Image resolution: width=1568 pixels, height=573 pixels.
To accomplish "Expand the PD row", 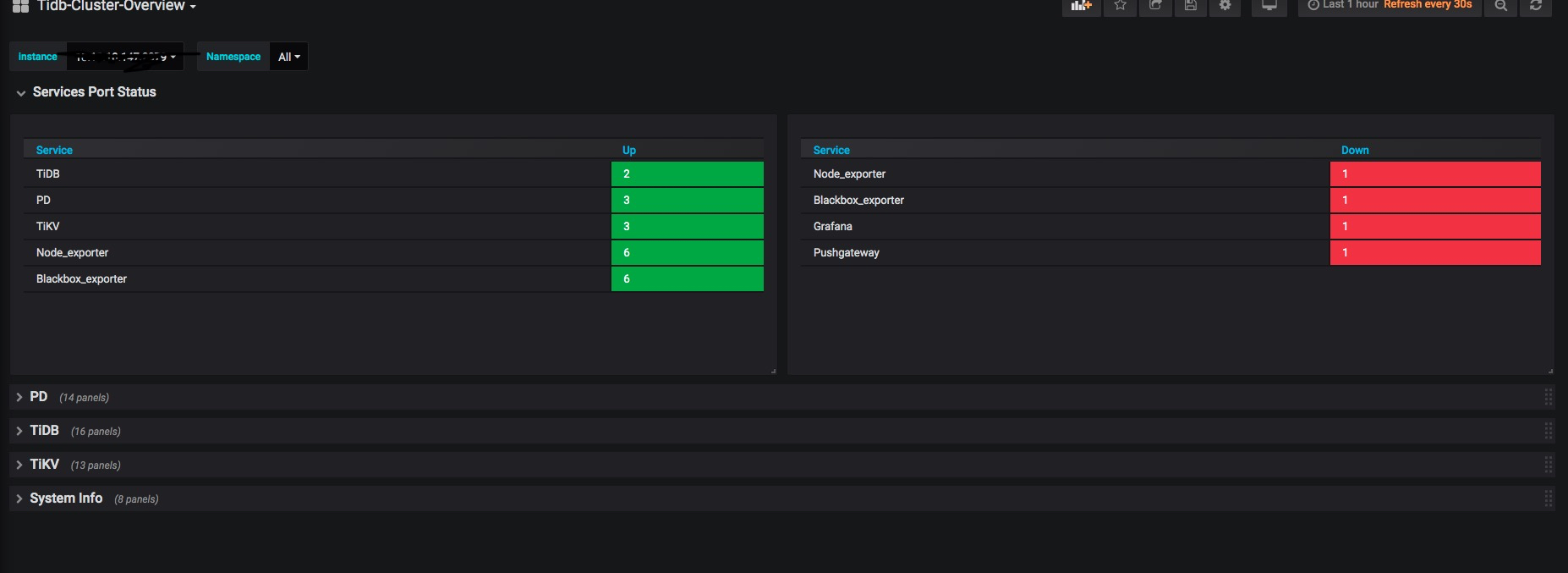I will click(x=39, y=397).
